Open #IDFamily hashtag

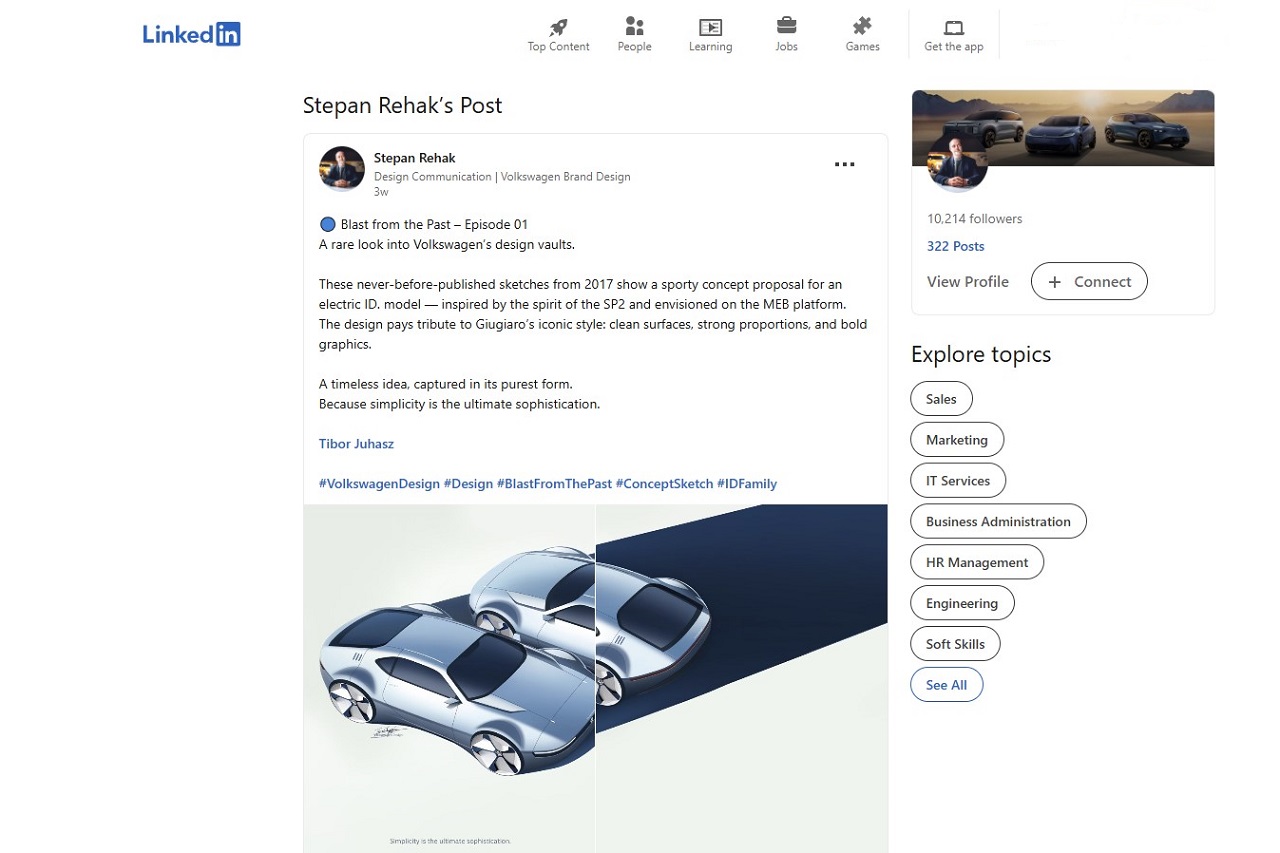tap(747, 484)
